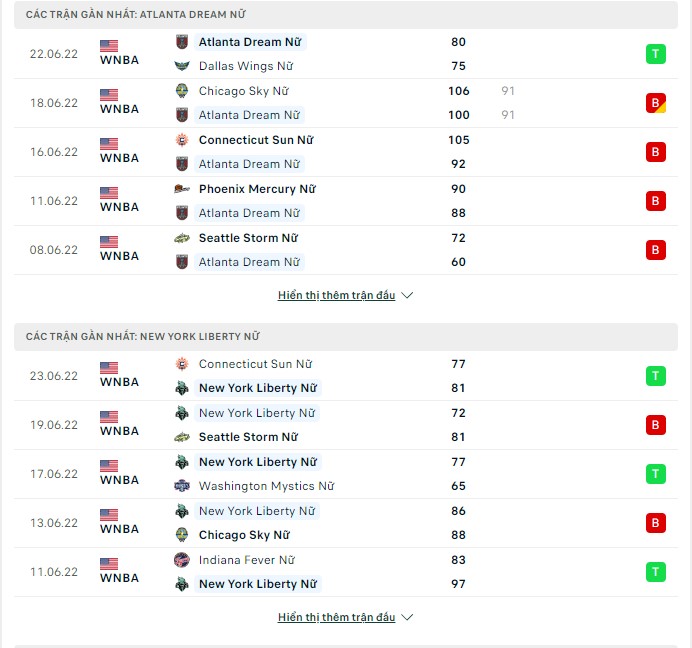Expand more New York Liberty matches chevron

(407, 617)
